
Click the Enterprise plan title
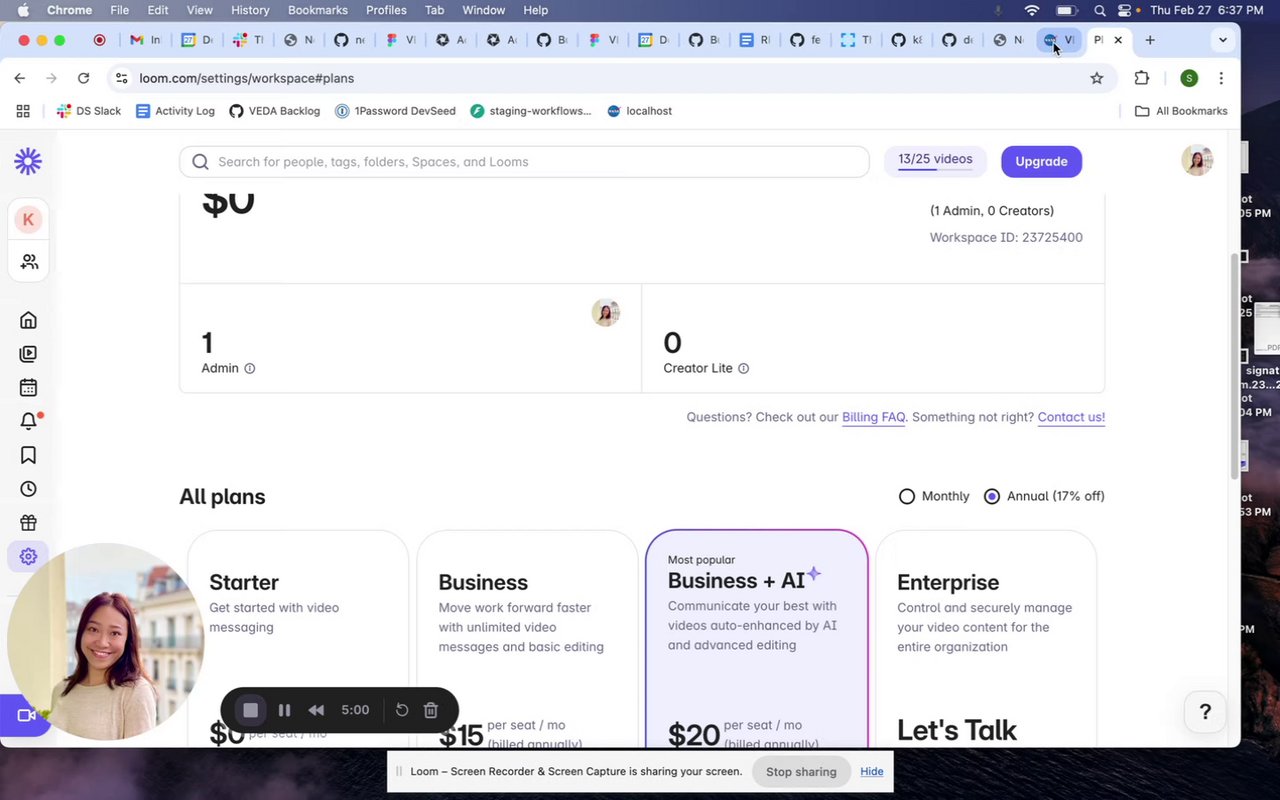(x=948, y=582)
